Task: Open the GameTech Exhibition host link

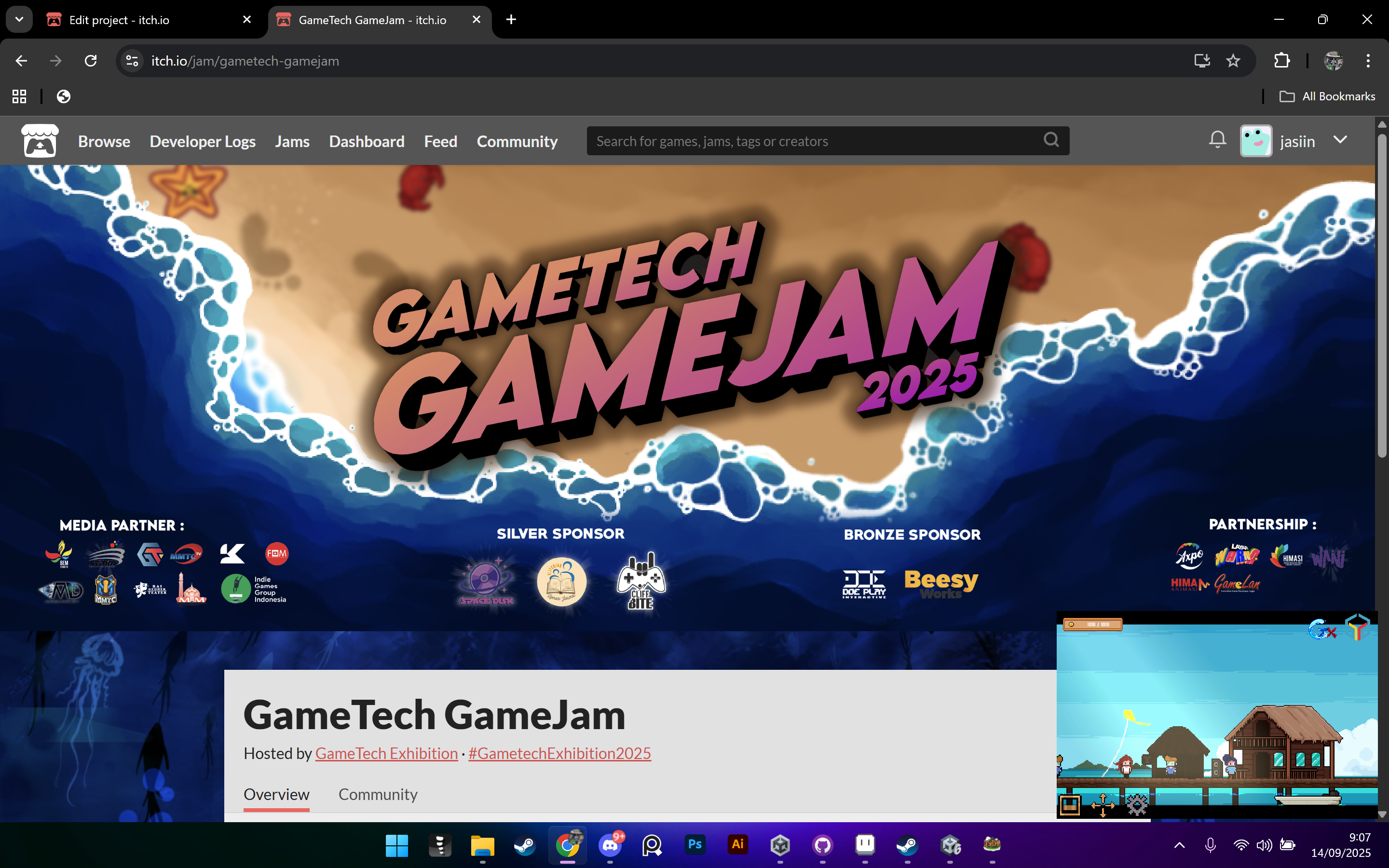Action: (x=386, y=753)
